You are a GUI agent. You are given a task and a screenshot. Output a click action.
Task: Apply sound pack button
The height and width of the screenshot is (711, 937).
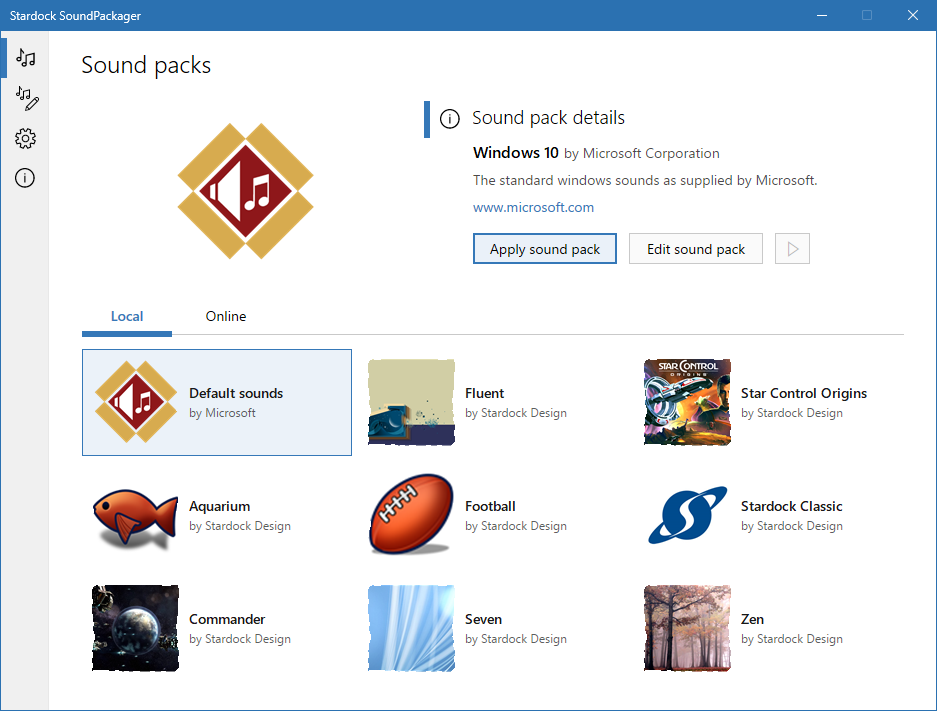(544, 249)
